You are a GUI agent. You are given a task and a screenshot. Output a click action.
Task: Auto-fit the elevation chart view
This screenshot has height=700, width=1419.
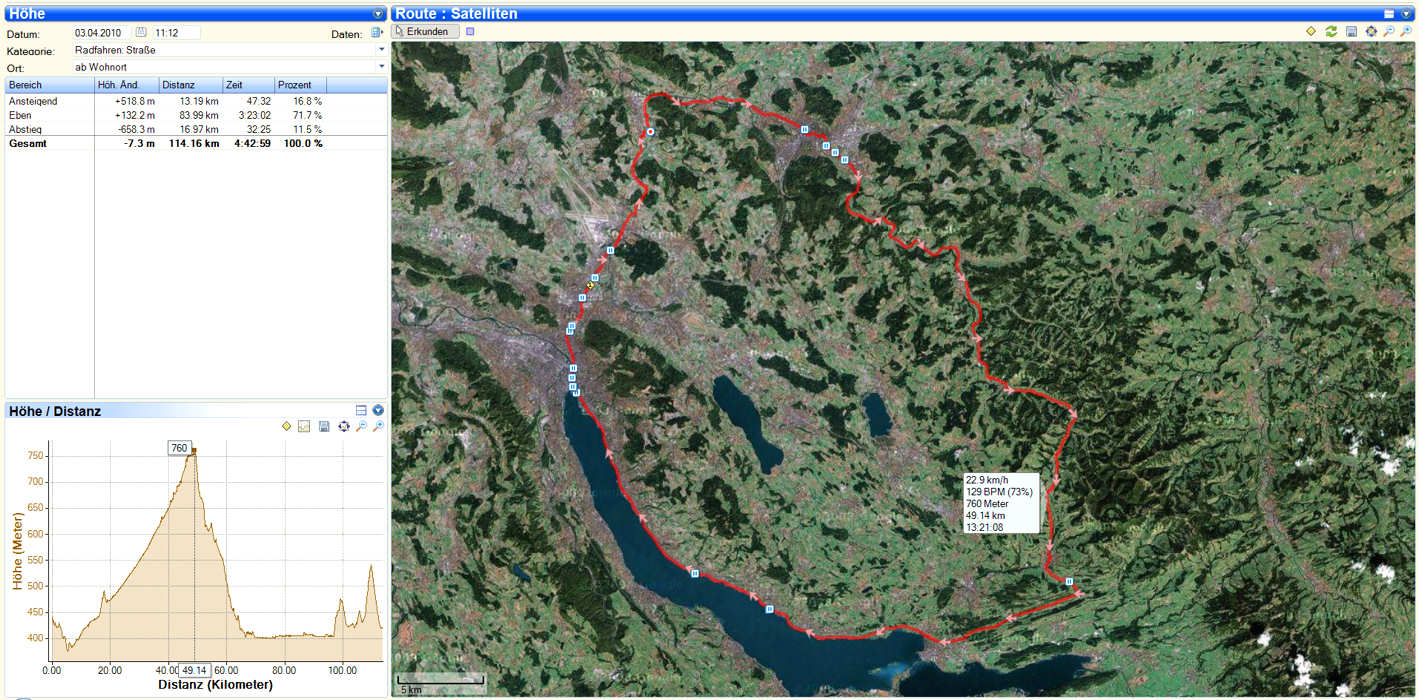point(343,427)
